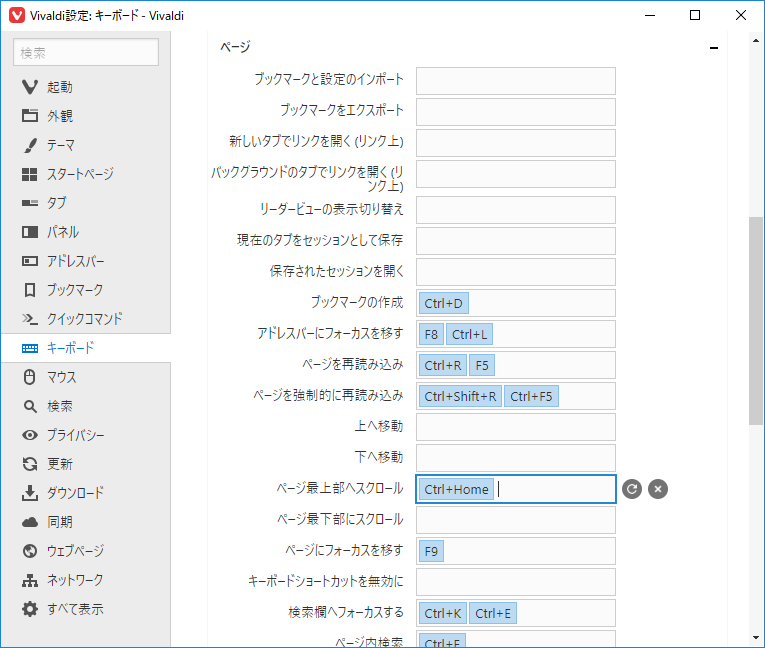
Task: Select the キーボード keyboard icon
Action: coord(30,348)
